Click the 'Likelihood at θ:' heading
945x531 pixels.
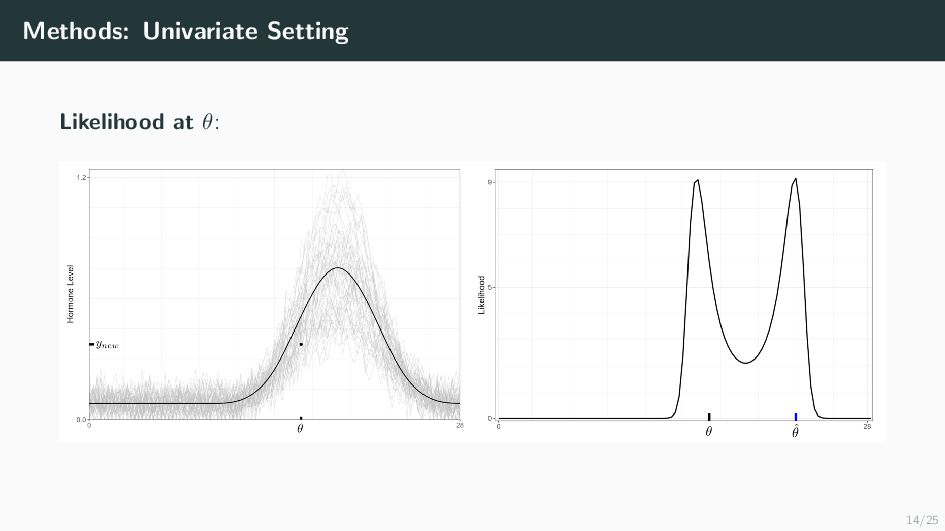coord(139,122)
